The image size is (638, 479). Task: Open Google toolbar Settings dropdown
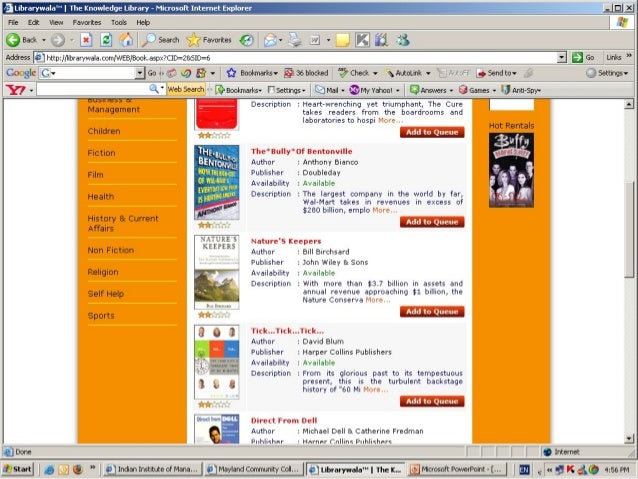coord(607,73)
